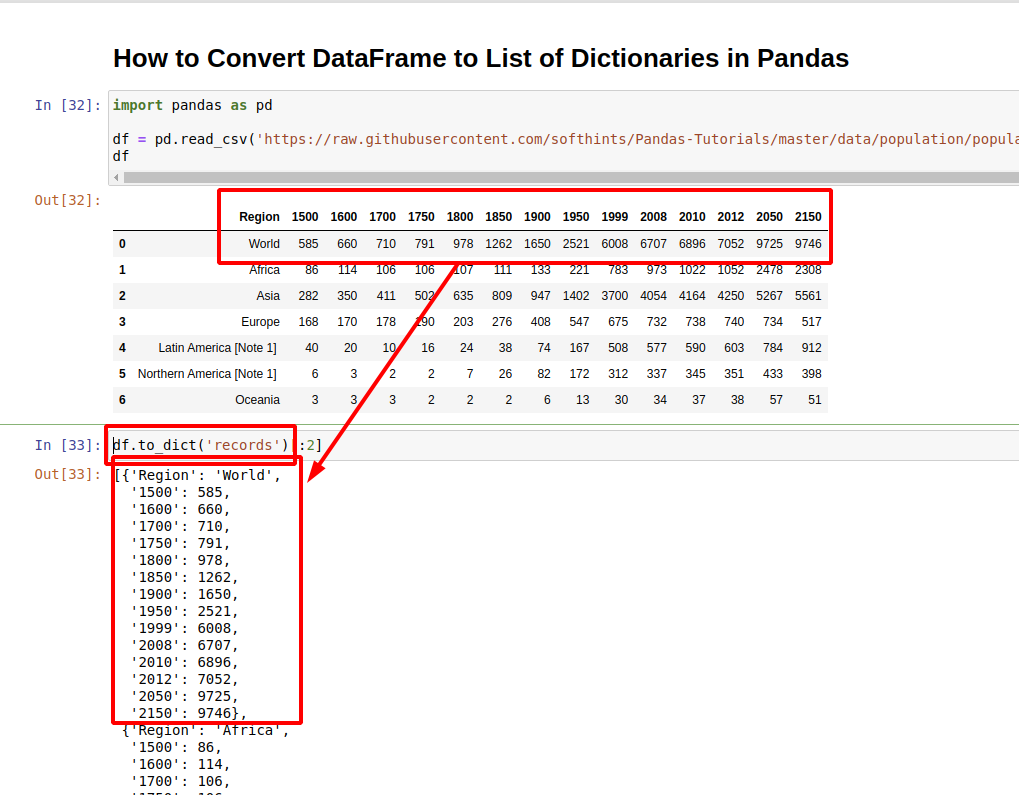Click the Region column header
Image resolution: width=1019 pixels, height=795 pixels.
(x=259, y=217)
